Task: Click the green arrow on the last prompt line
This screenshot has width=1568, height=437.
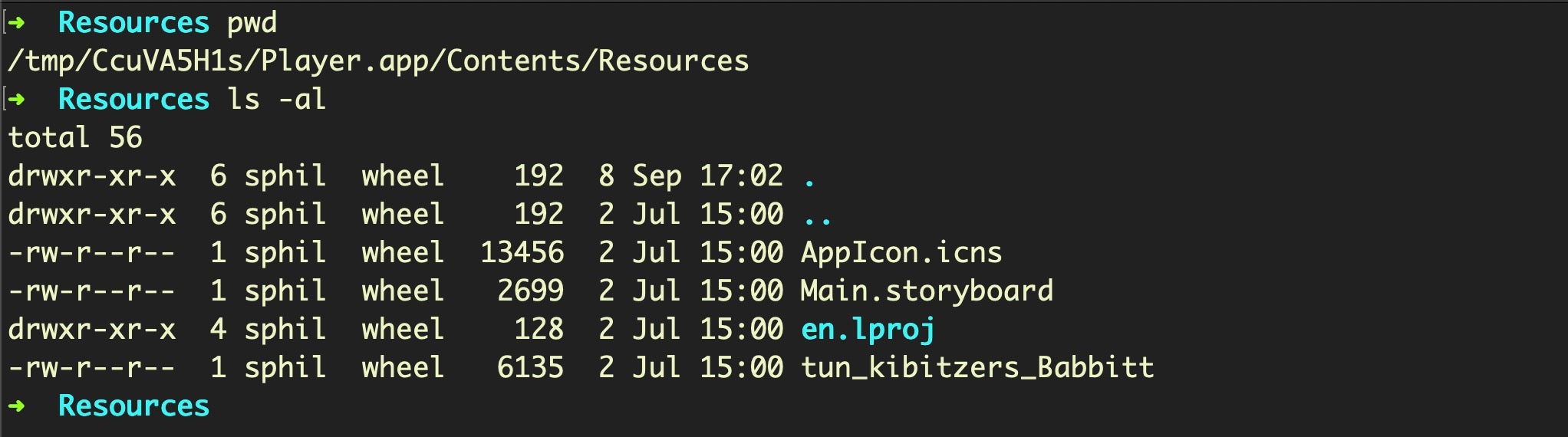Action: tap(16, 406)
